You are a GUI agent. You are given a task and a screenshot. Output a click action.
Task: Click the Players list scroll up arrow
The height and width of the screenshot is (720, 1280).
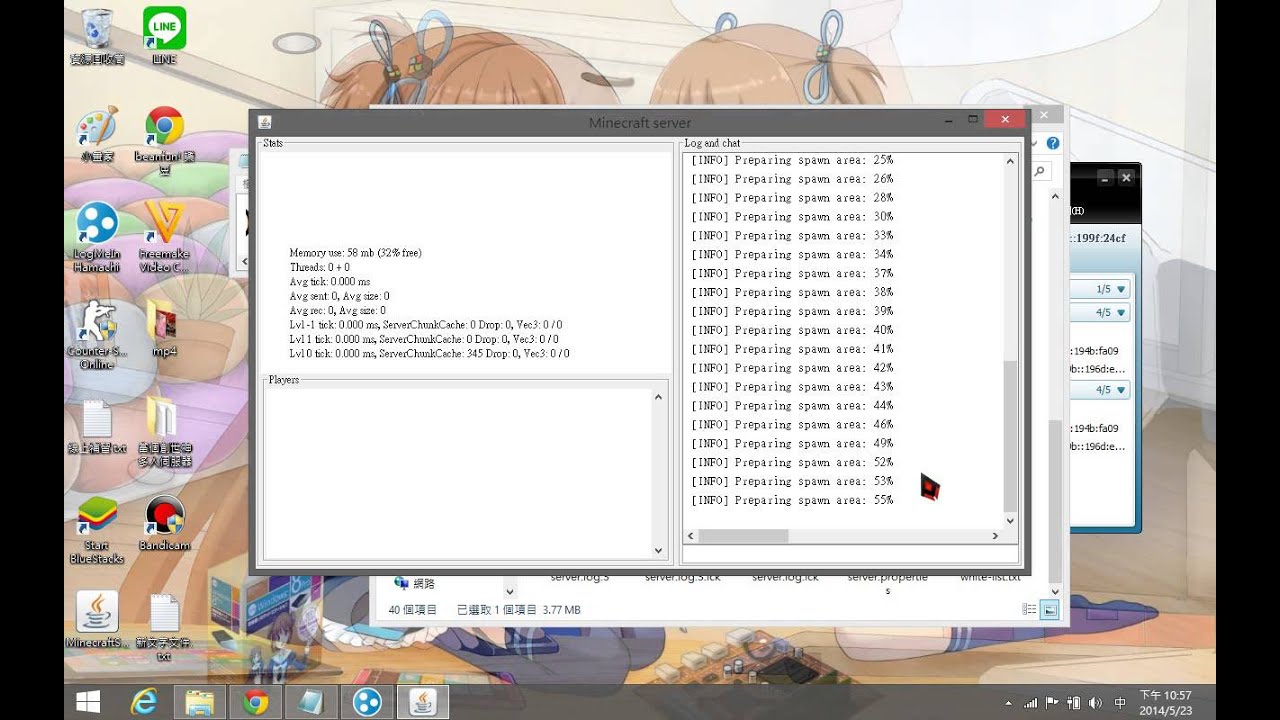pyautogui.click(x=658, y=398)
